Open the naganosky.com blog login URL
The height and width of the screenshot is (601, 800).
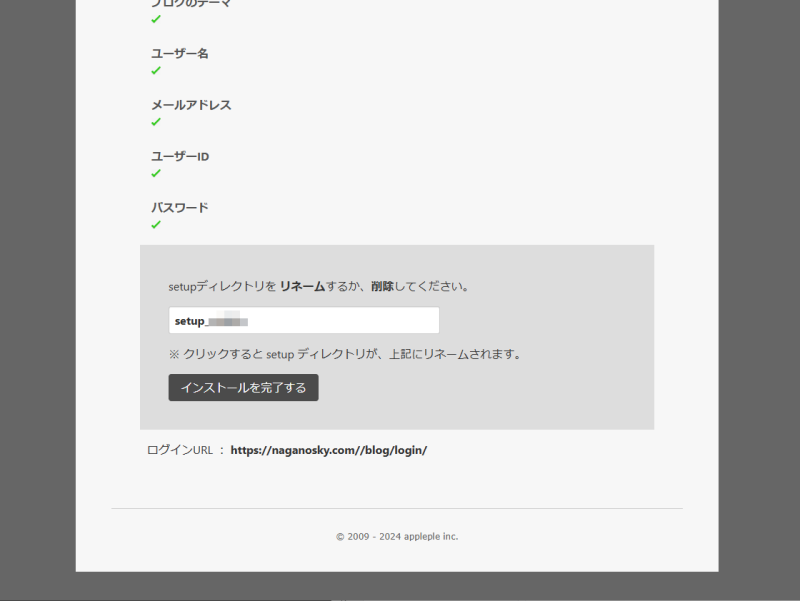pos(328,450)
